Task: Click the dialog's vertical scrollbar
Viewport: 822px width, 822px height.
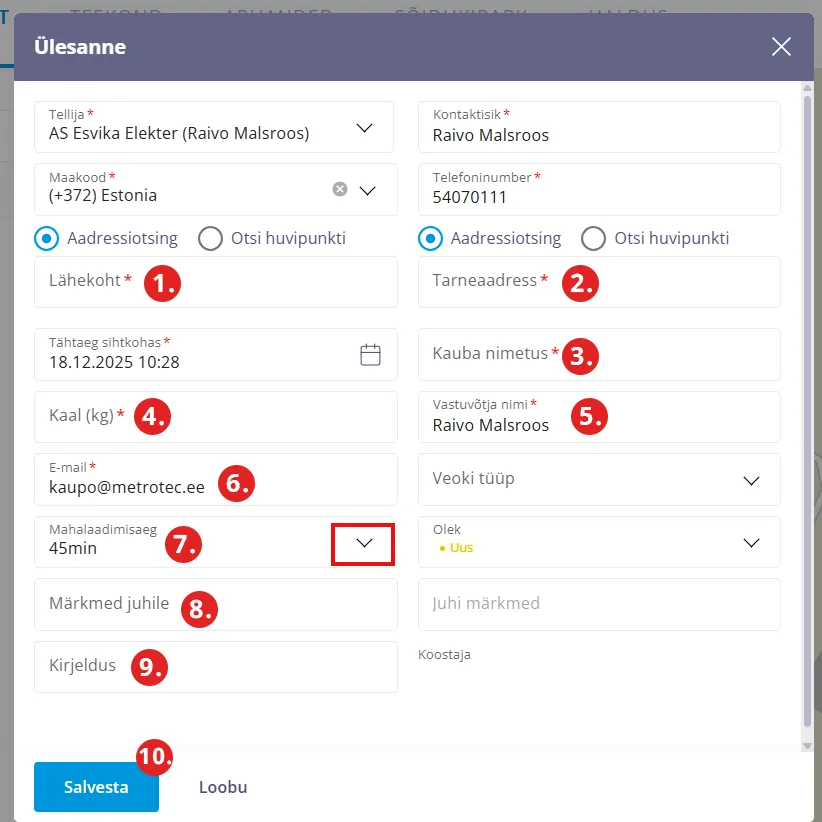Action: (x=808, y=400)
